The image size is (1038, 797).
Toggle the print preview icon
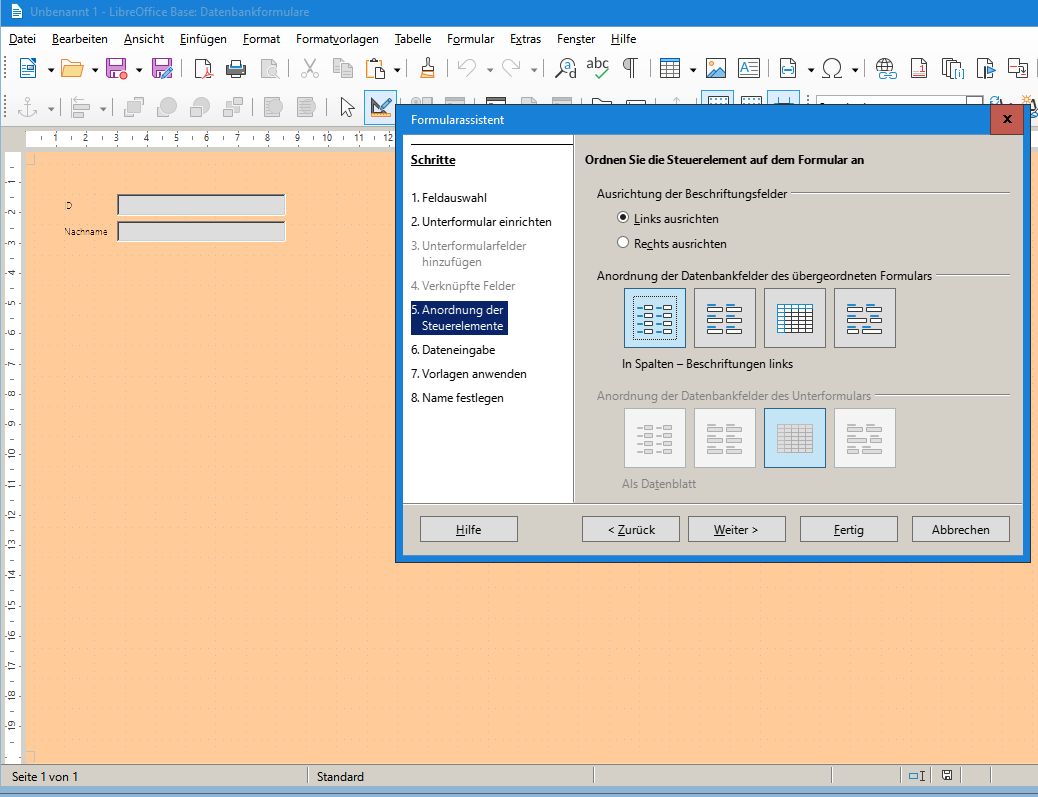tap(269, 68)
